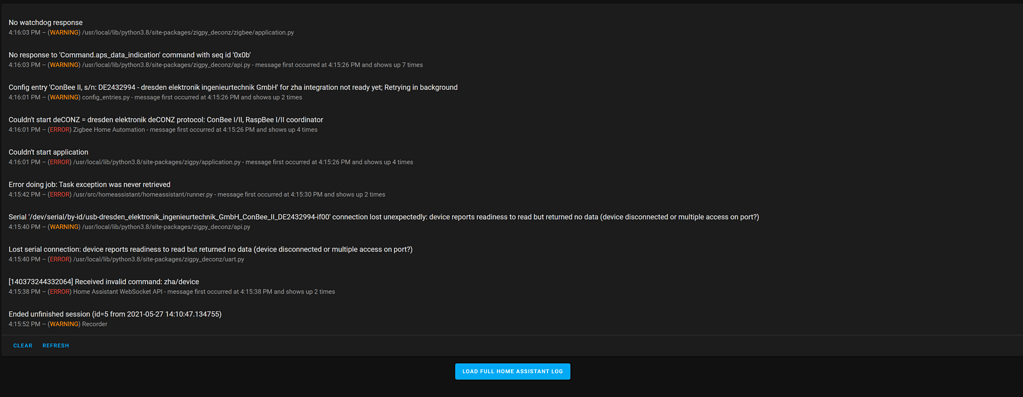Screen dimensions: 1023x397
Task: Click zigpy_deconz/uart.py error detail line
Action: (x=127, y=259)
